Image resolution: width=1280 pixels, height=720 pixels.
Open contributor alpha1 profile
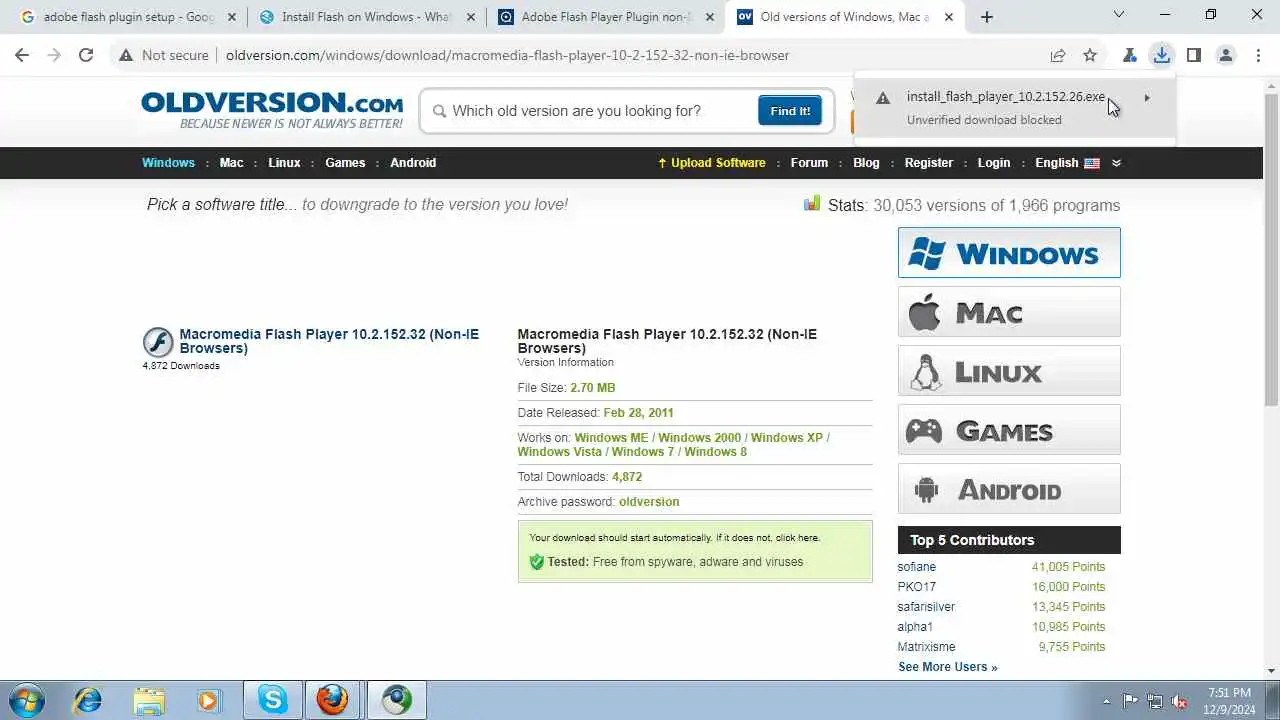(915, 627)
